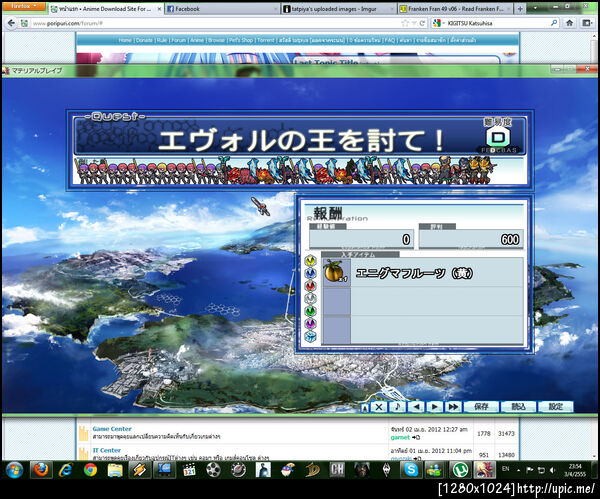Click the browser URL address field
The image size is (600, 499).
coord(214,23)
